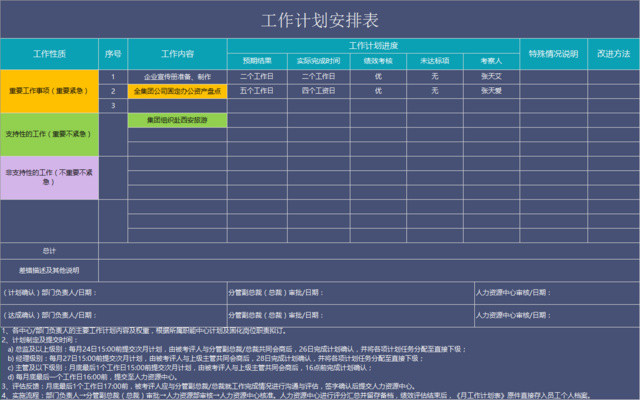
Task: Select the orange 全集团公司固定办公资产盘点 cell
Action: coord(178,91)
